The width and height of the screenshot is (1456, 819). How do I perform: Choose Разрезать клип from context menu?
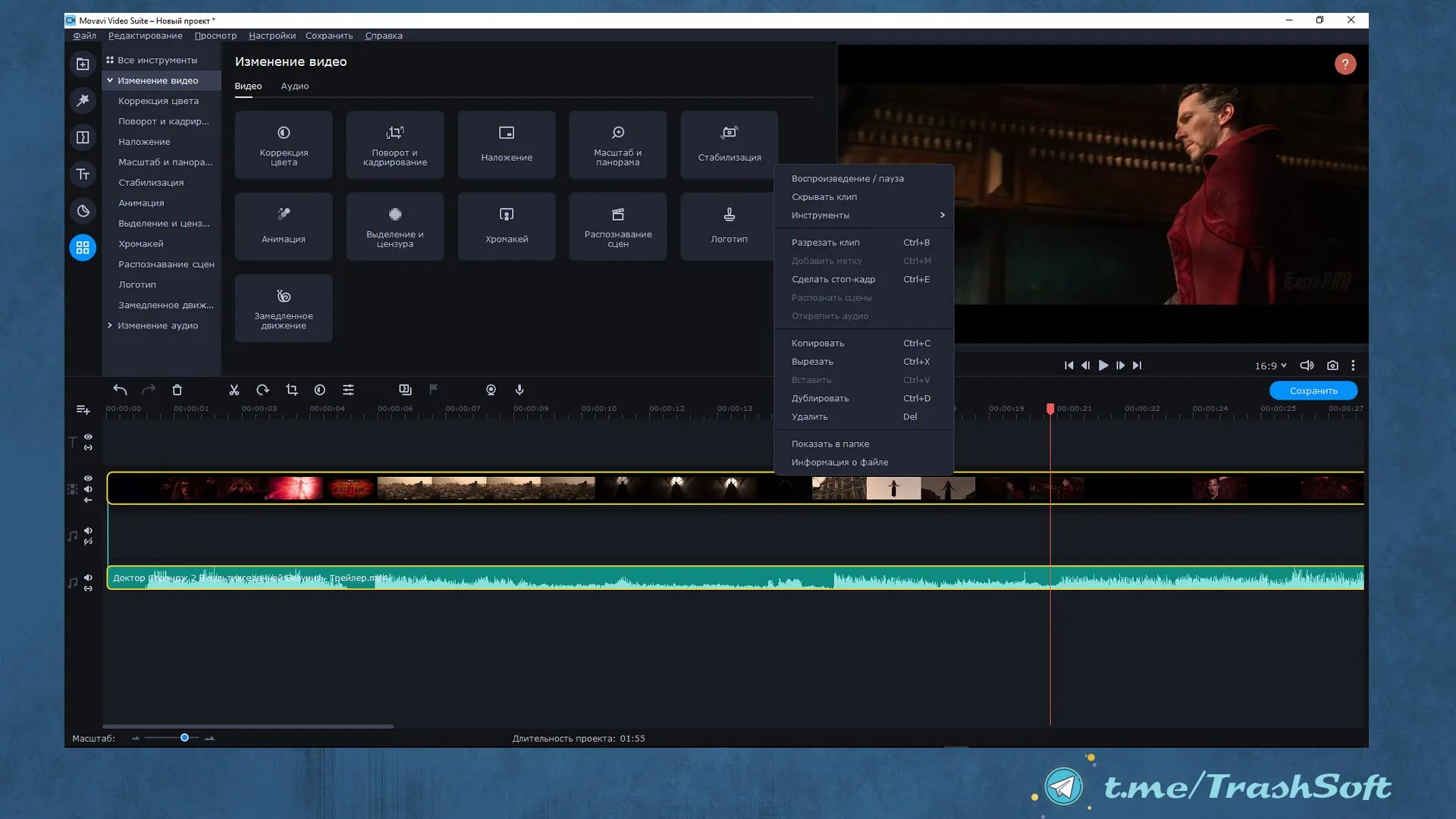click(863, 243)
